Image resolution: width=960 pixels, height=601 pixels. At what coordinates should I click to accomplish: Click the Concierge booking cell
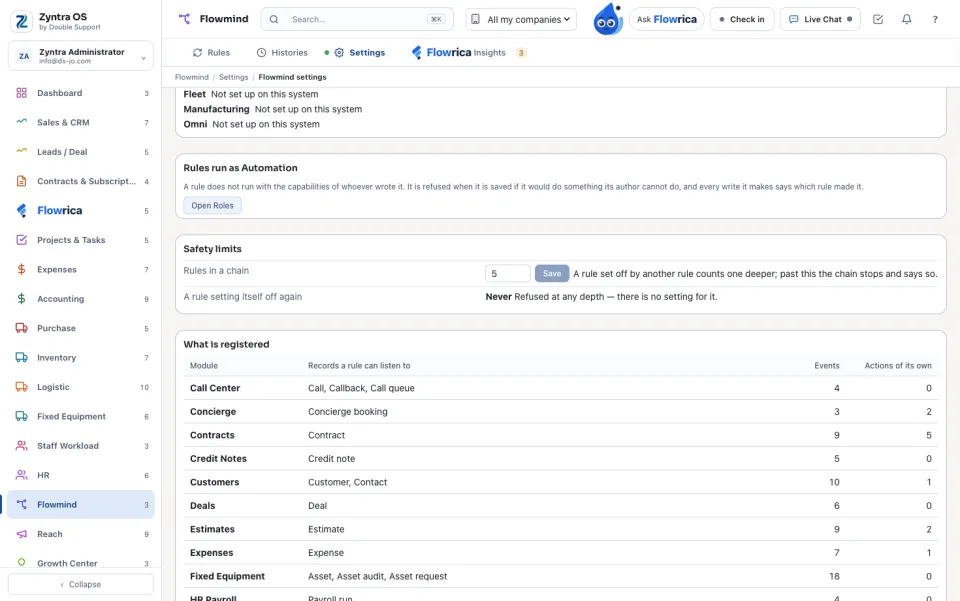click(x=347, y=412)
